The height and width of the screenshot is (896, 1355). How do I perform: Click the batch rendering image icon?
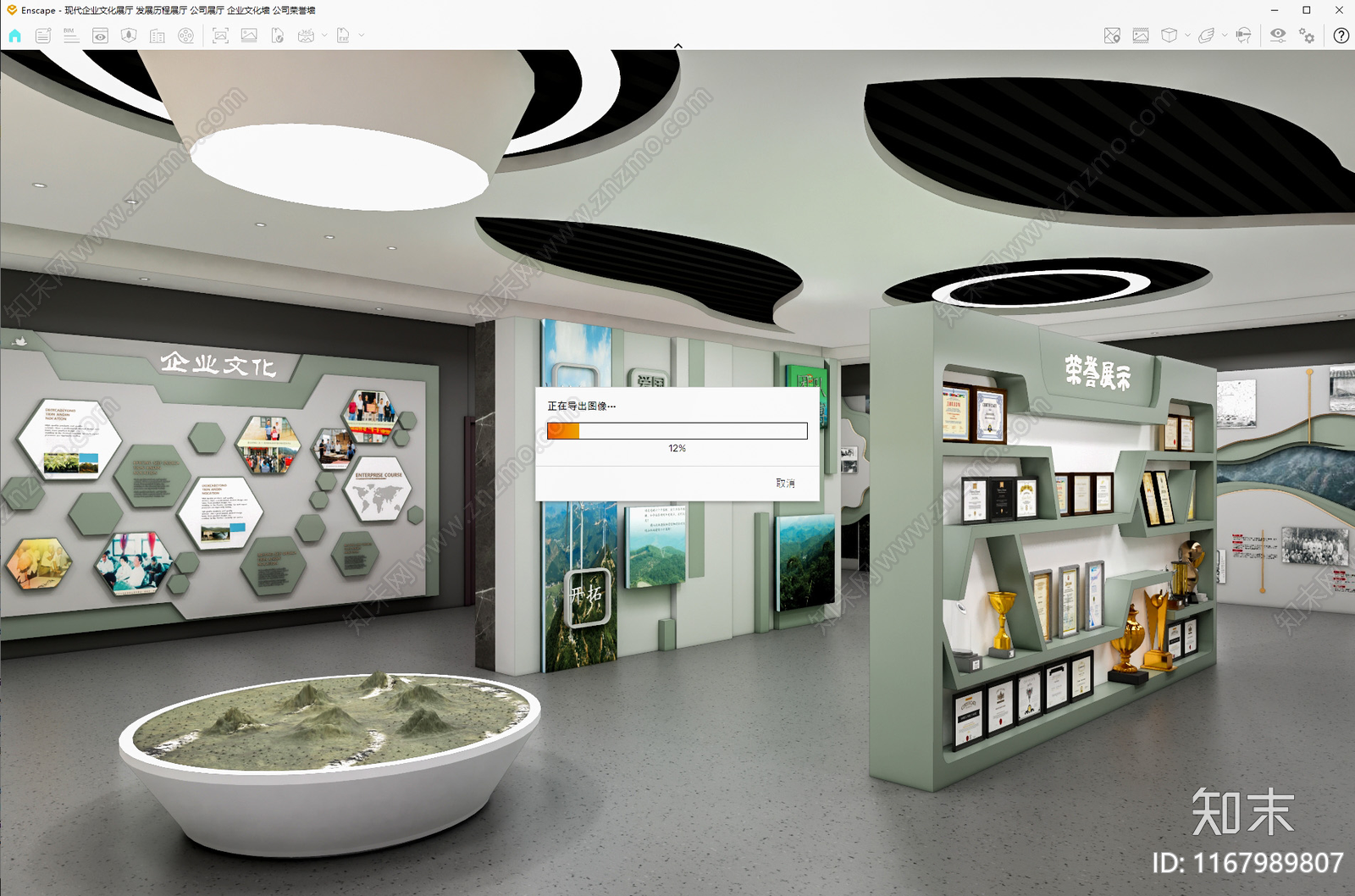point(249,36)
